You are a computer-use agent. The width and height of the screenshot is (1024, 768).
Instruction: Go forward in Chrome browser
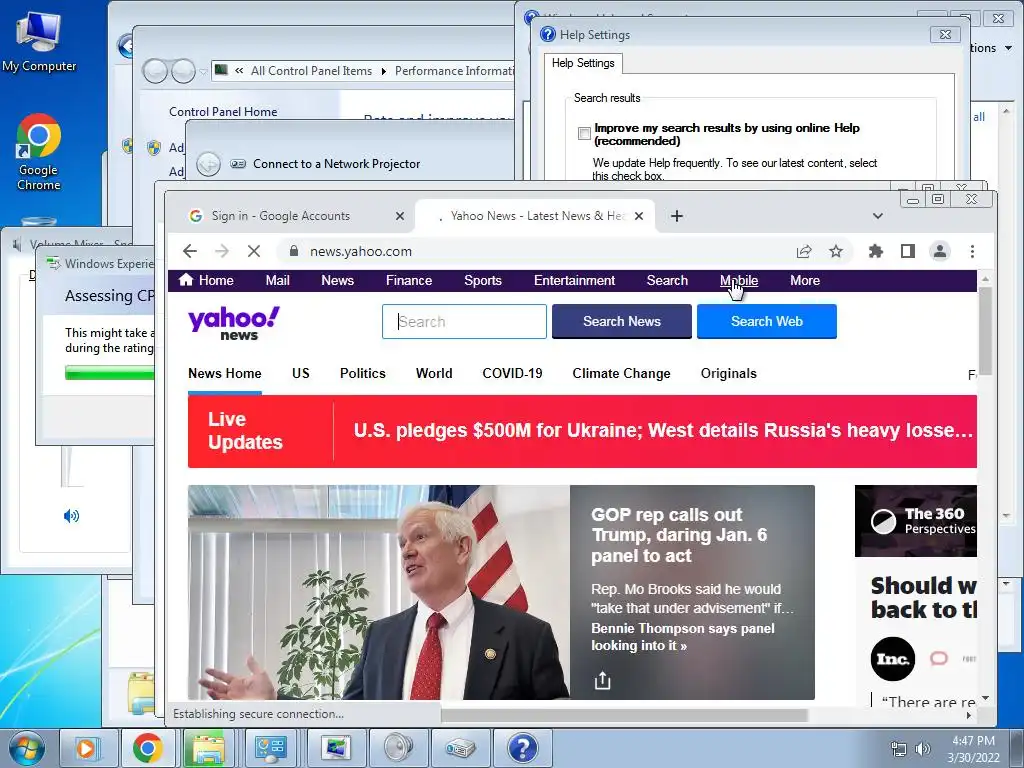(222, 251)
